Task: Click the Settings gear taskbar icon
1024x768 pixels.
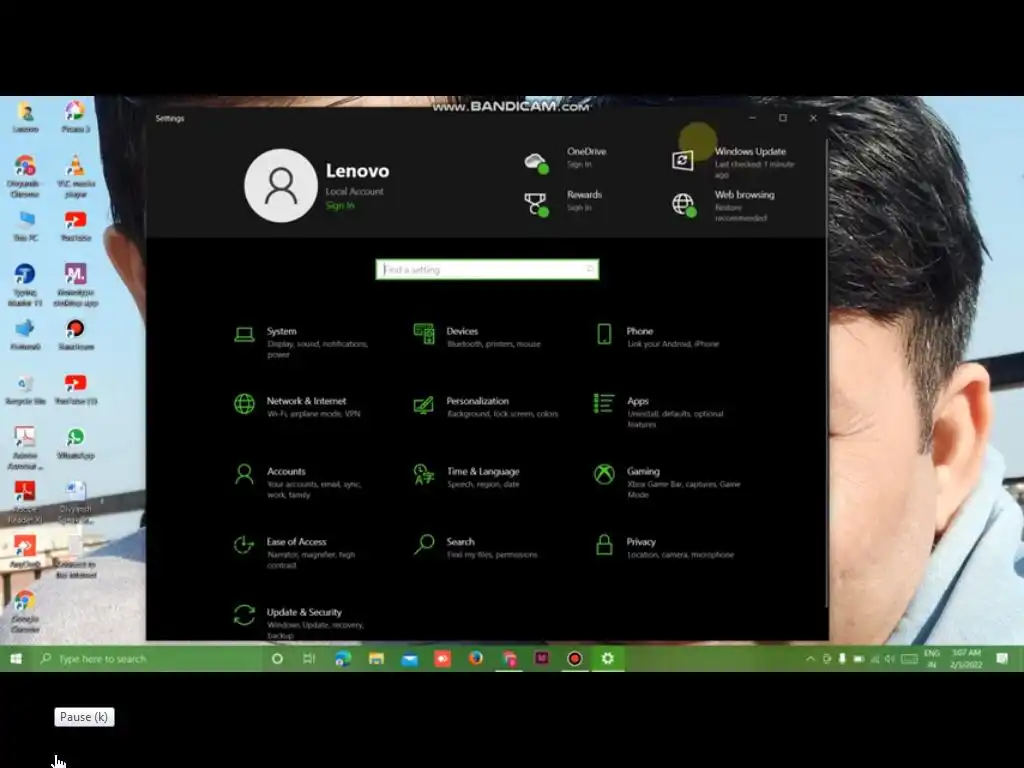Action: pyautogui.click(x=607, y=658)
